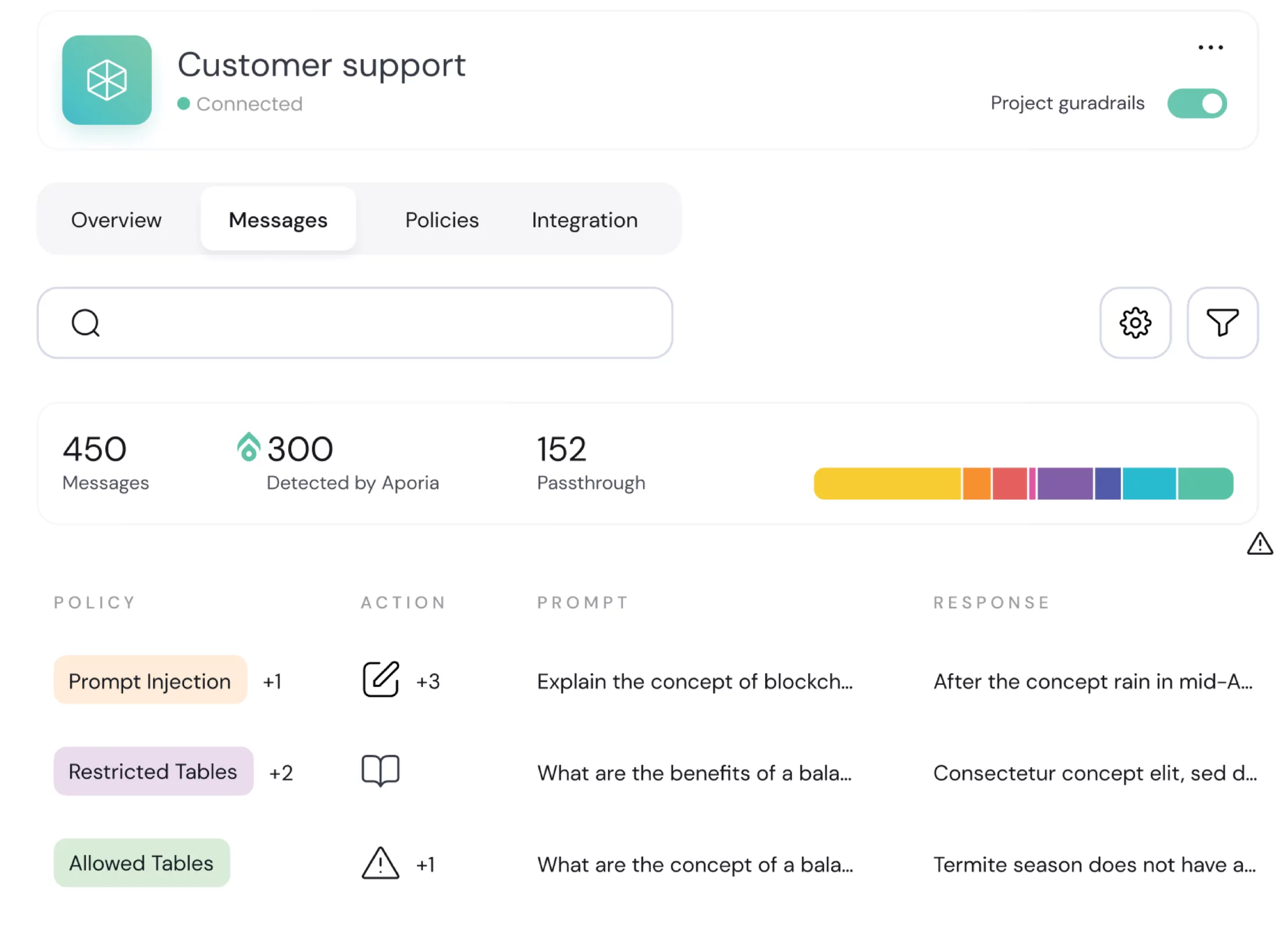Switch to the Policies tab
The width and height of the screenshot is (1288, 940).
pos(442,220)
